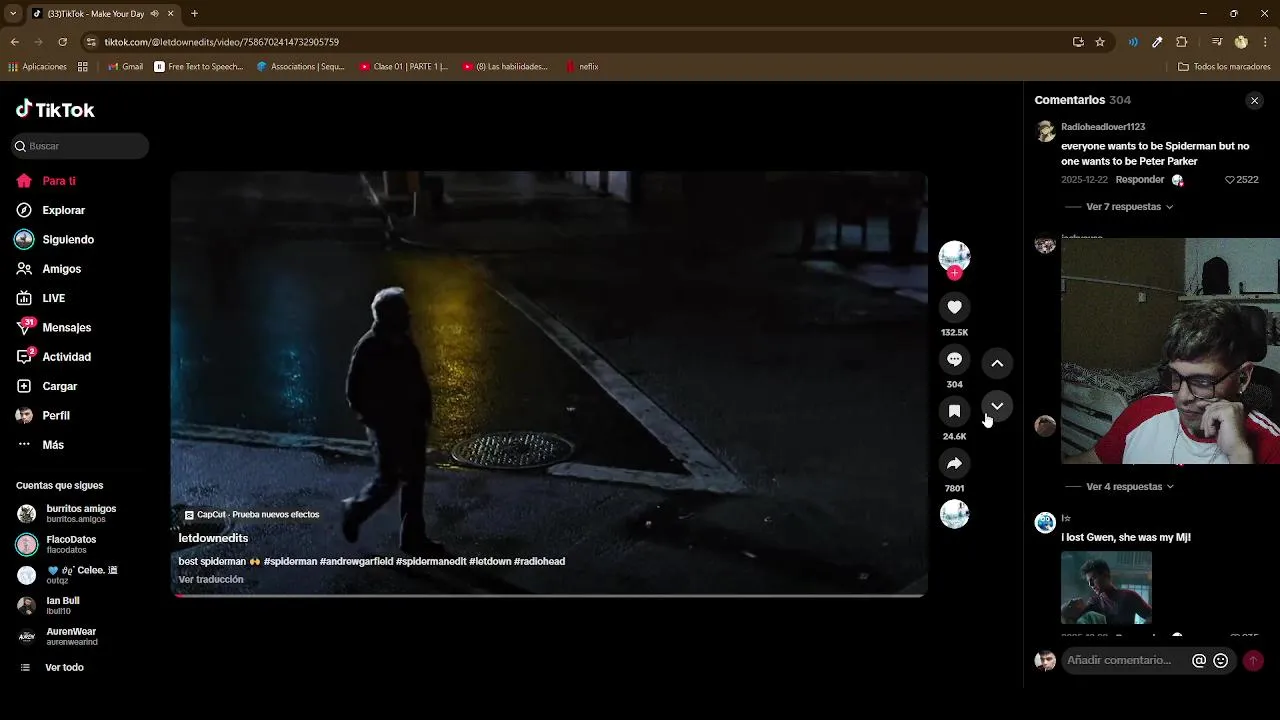Screen dimensions: 1280x720
Task: Open letdownedits creator name on video
Action: point(213,538)
